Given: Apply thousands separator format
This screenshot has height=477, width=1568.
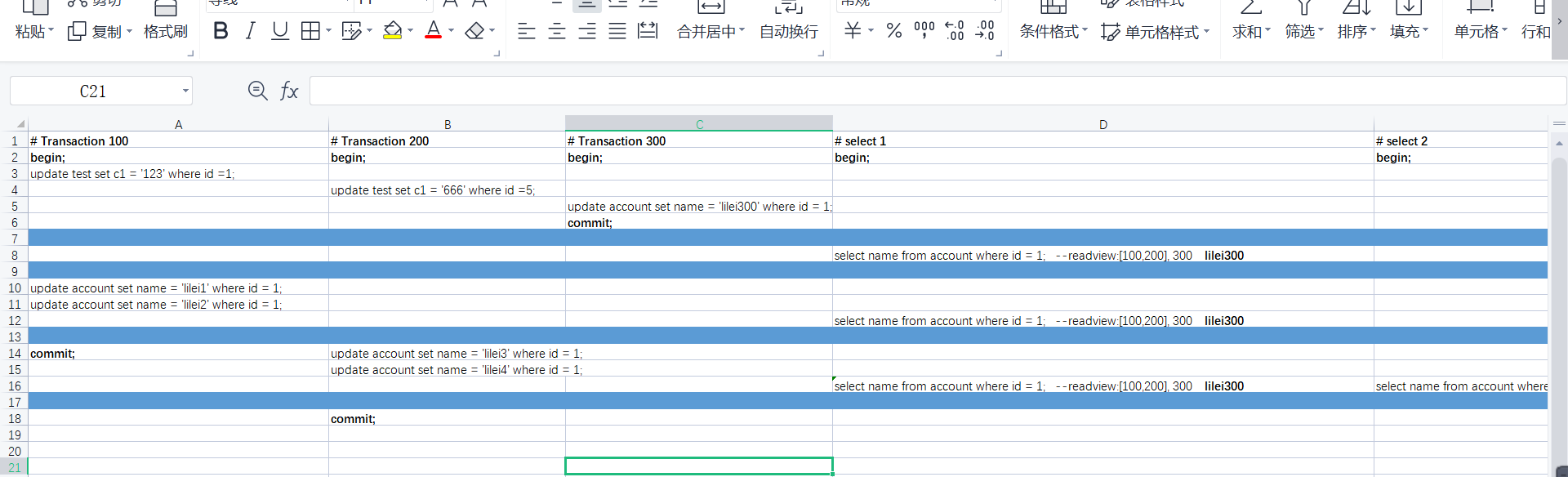Looking at the screenshot, I should (x=924, y=31).
